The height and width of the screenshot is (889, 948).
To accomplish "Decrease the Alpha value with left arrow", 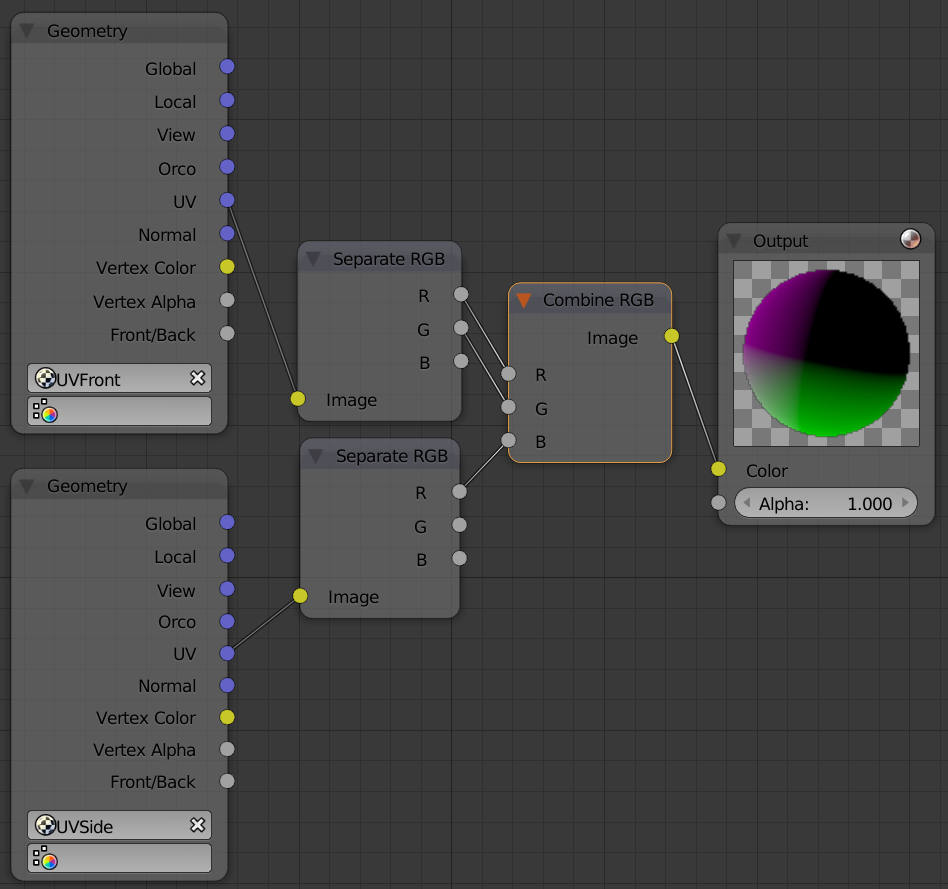I will click(747, 503).
